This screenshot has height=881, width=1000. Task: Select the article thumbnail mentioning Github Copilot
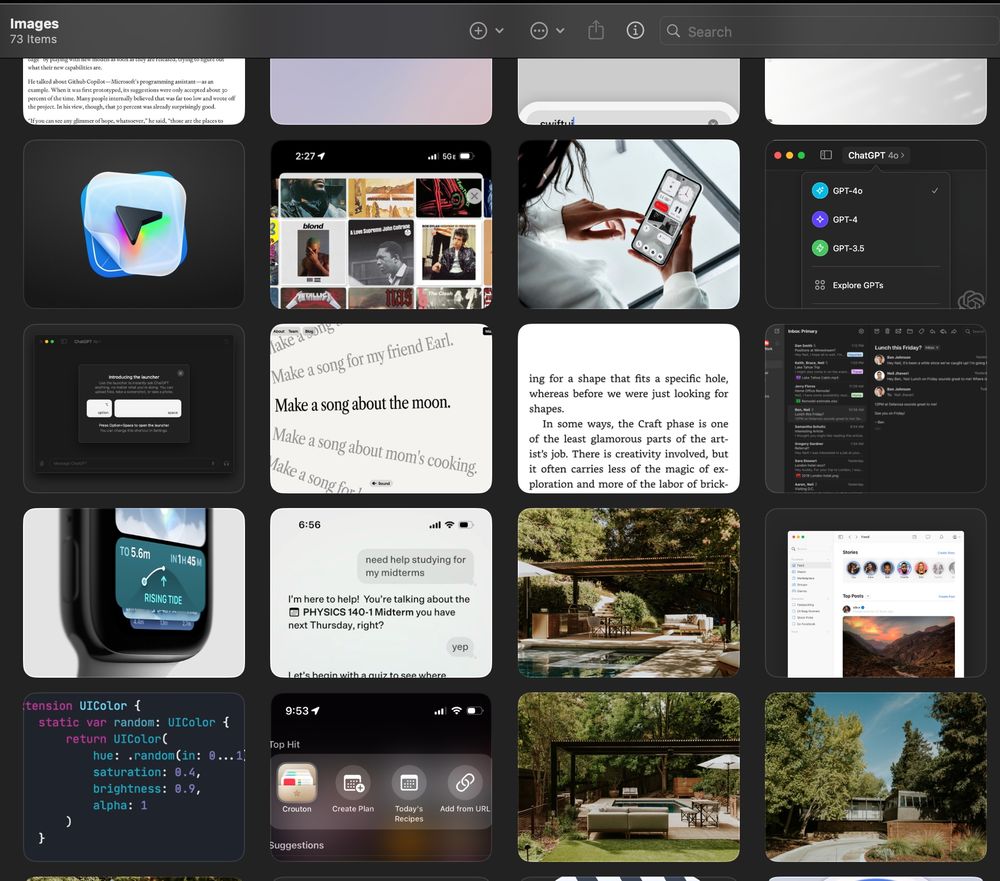point(134,91)
